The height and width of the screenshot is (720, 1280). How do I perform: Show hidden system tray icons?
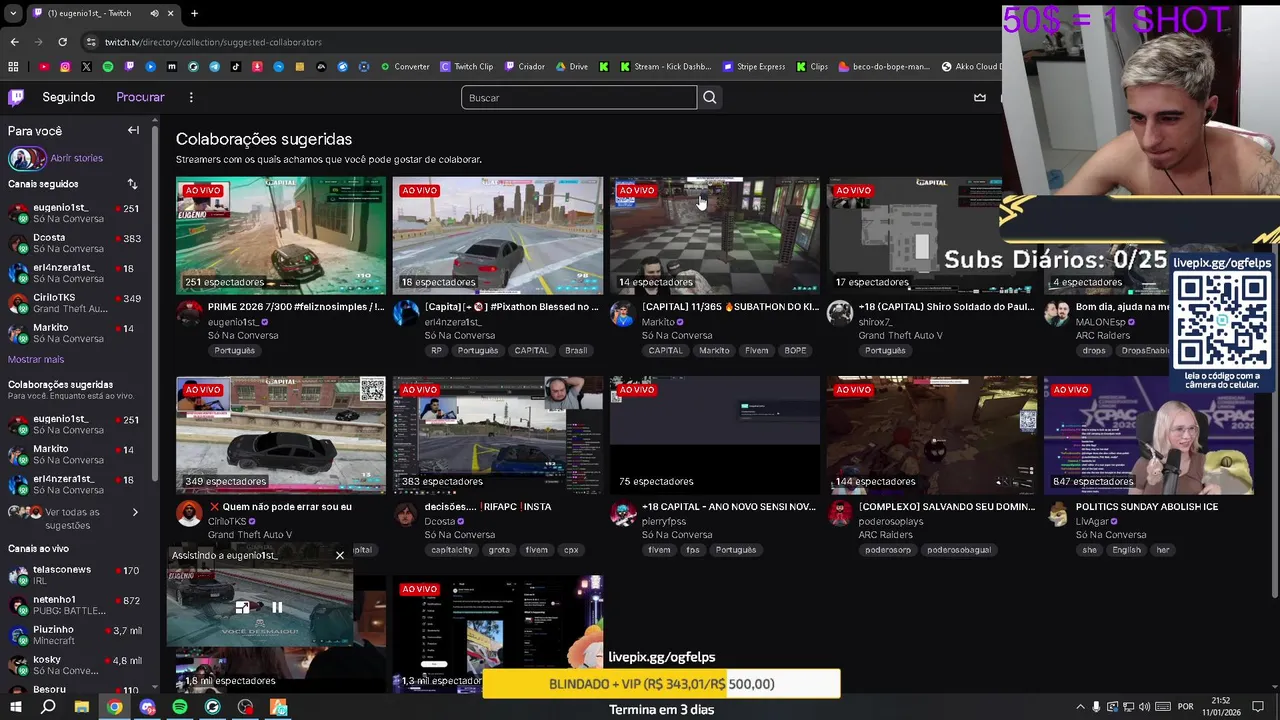1080,707
